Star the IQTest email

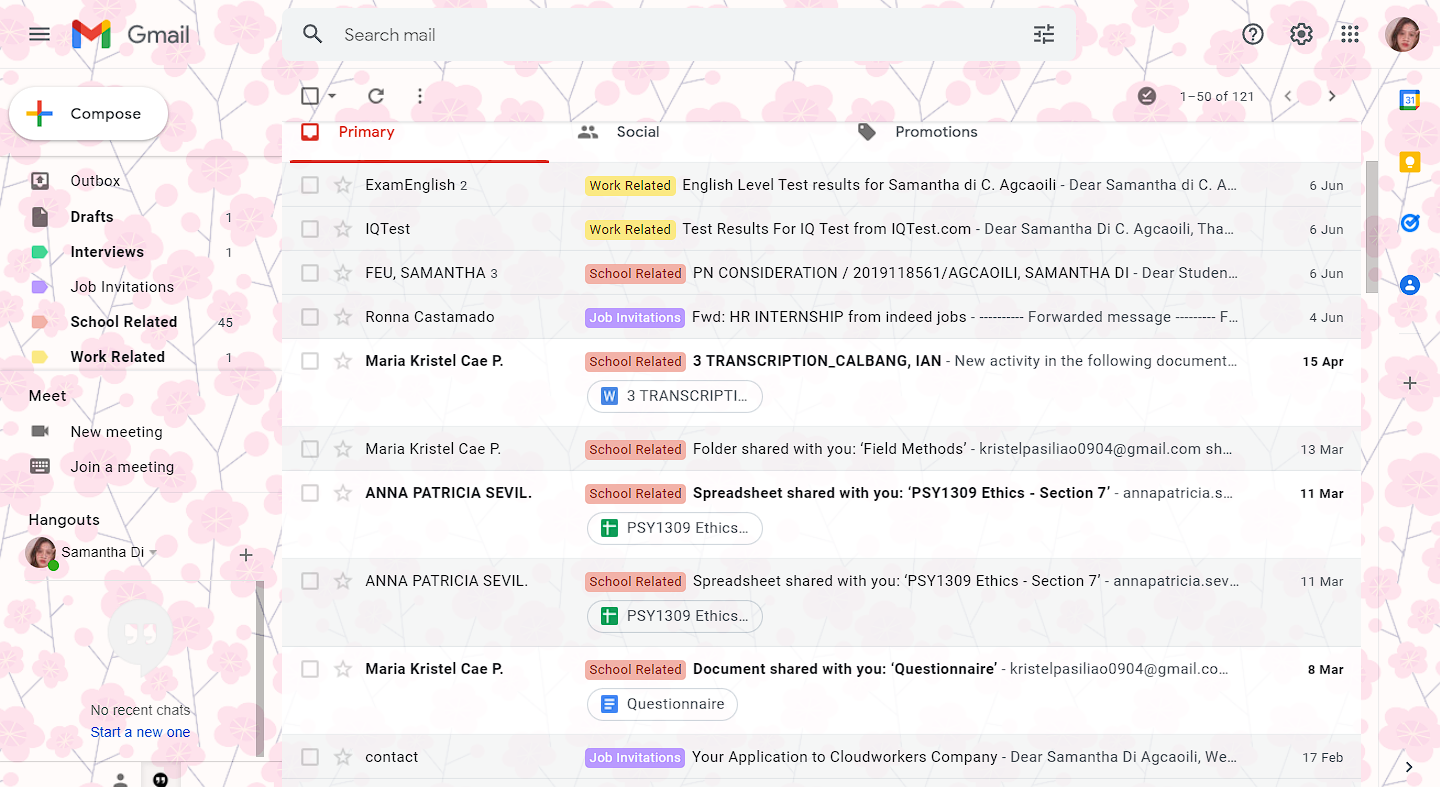pyautogui.click(x=343, y=229)
